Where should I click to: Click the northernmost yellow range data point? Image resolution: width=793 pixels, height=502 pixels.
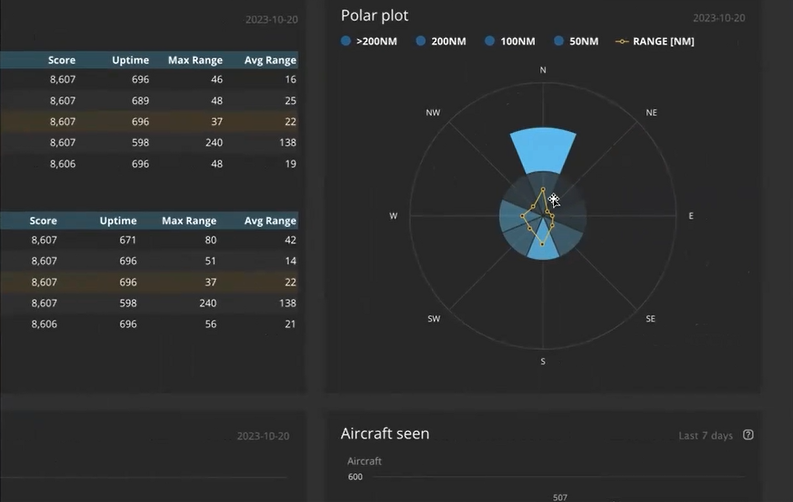[543, 189]
